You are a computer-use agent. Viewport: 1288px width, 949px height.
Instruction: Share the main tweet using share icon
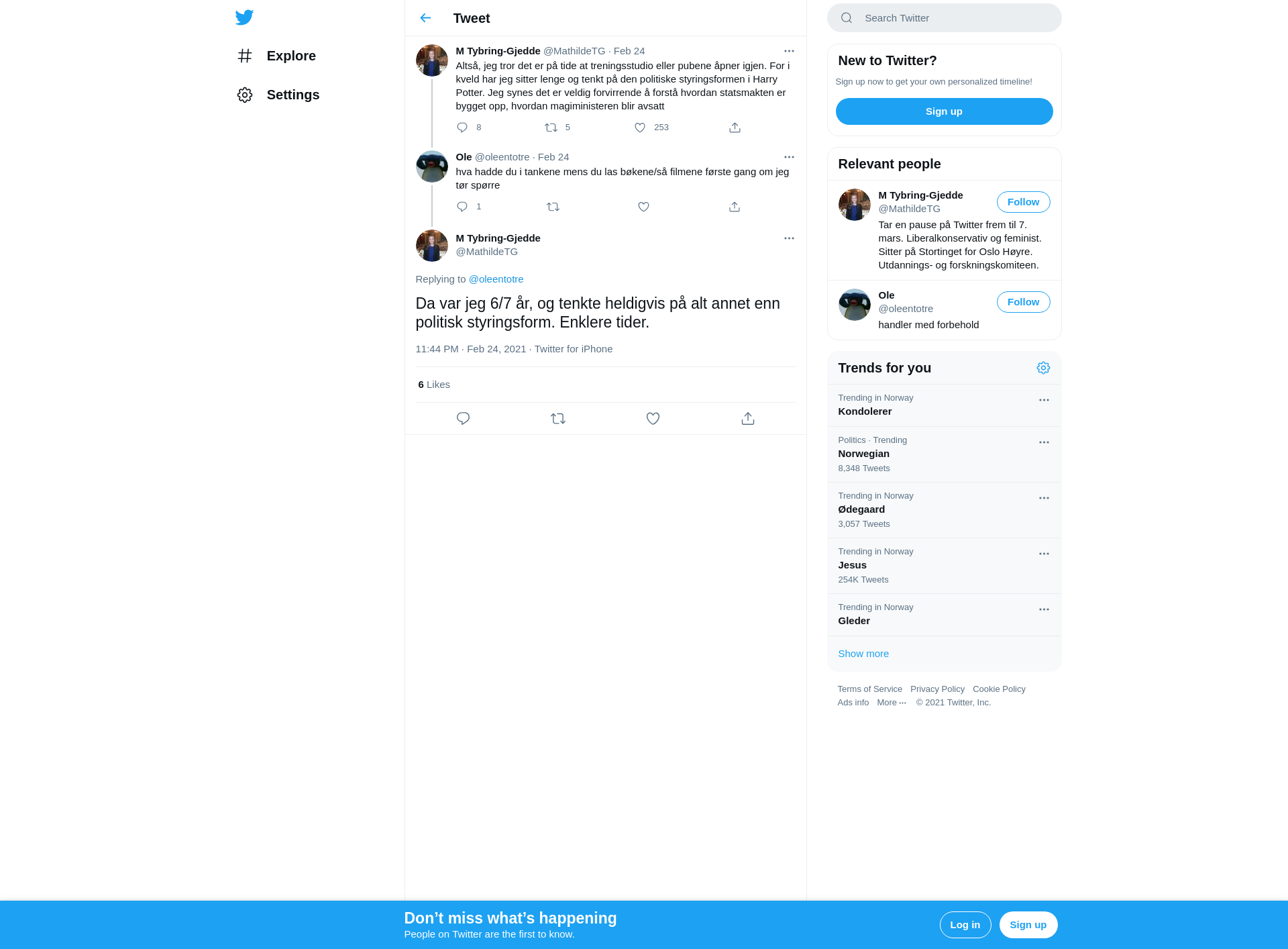(748, 419)
